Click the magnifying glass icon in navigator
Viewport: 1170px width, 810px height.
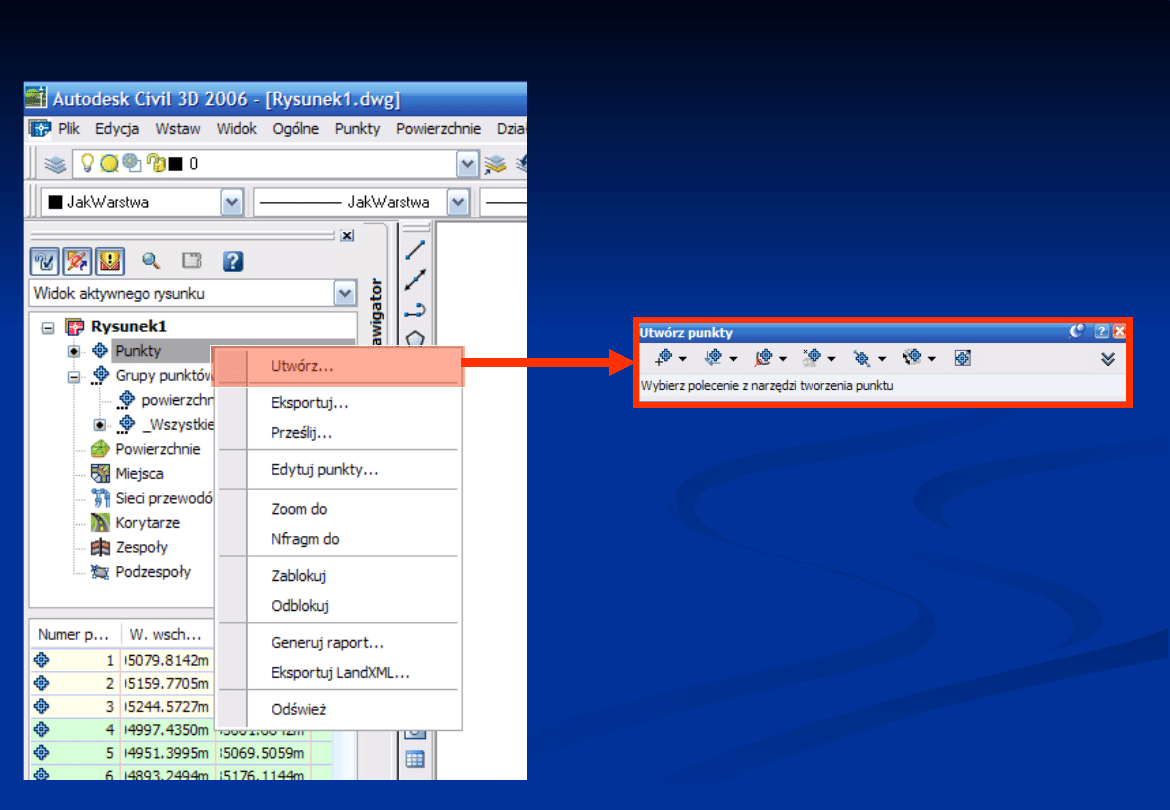pos(151,261)
